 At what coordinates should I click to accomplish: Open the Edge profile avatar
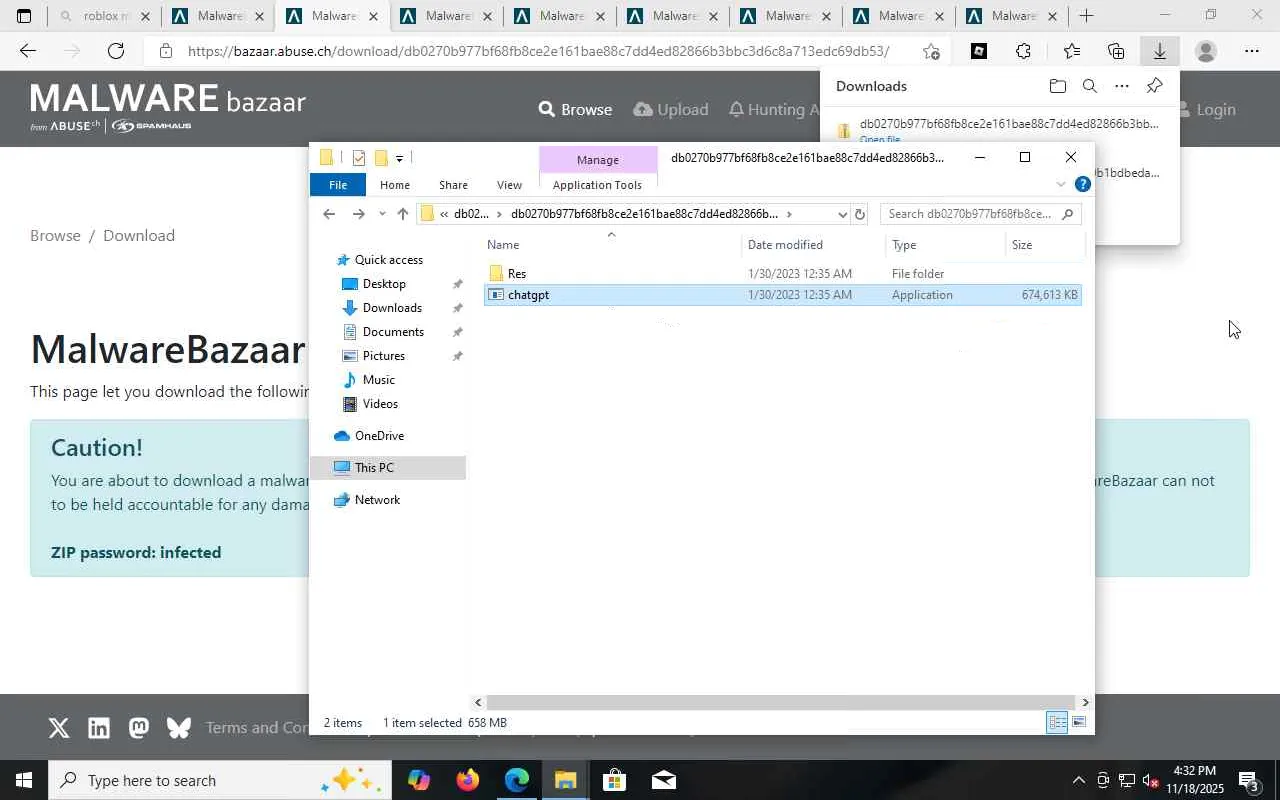1206,51
